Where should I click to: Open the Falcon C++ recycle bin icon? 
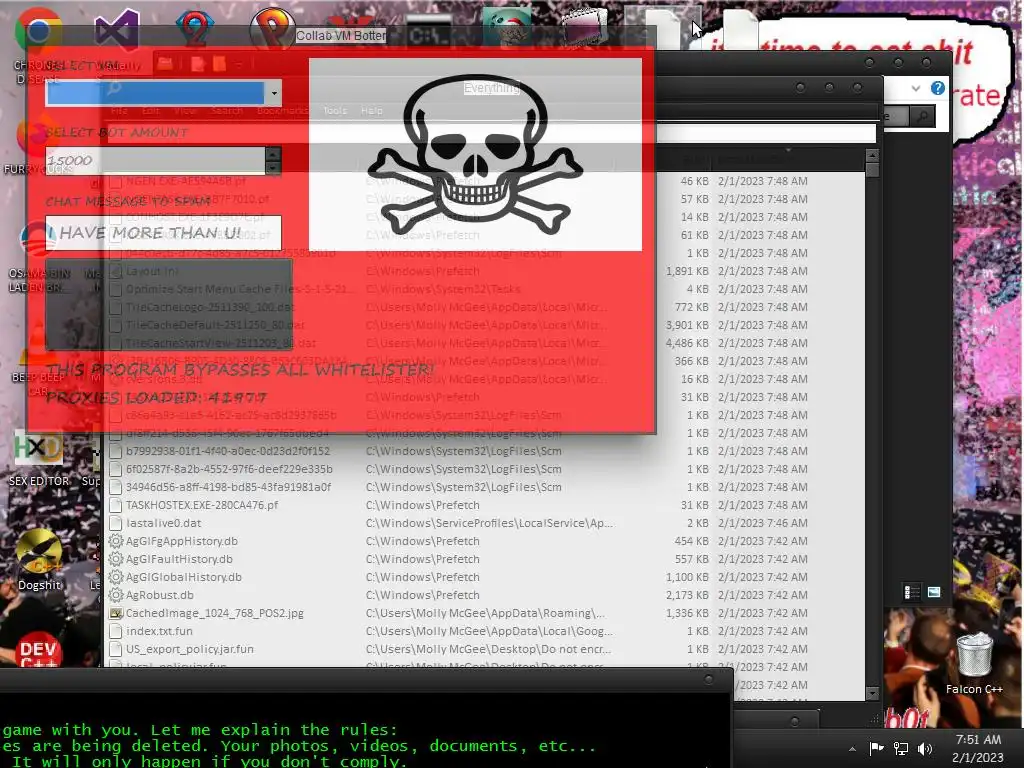[x=974, y=654]
